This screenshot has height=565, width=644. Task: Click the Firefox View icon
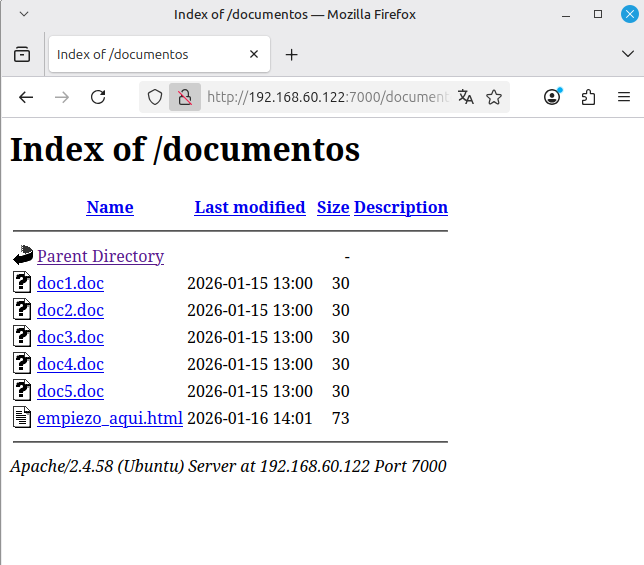(22, 55)
